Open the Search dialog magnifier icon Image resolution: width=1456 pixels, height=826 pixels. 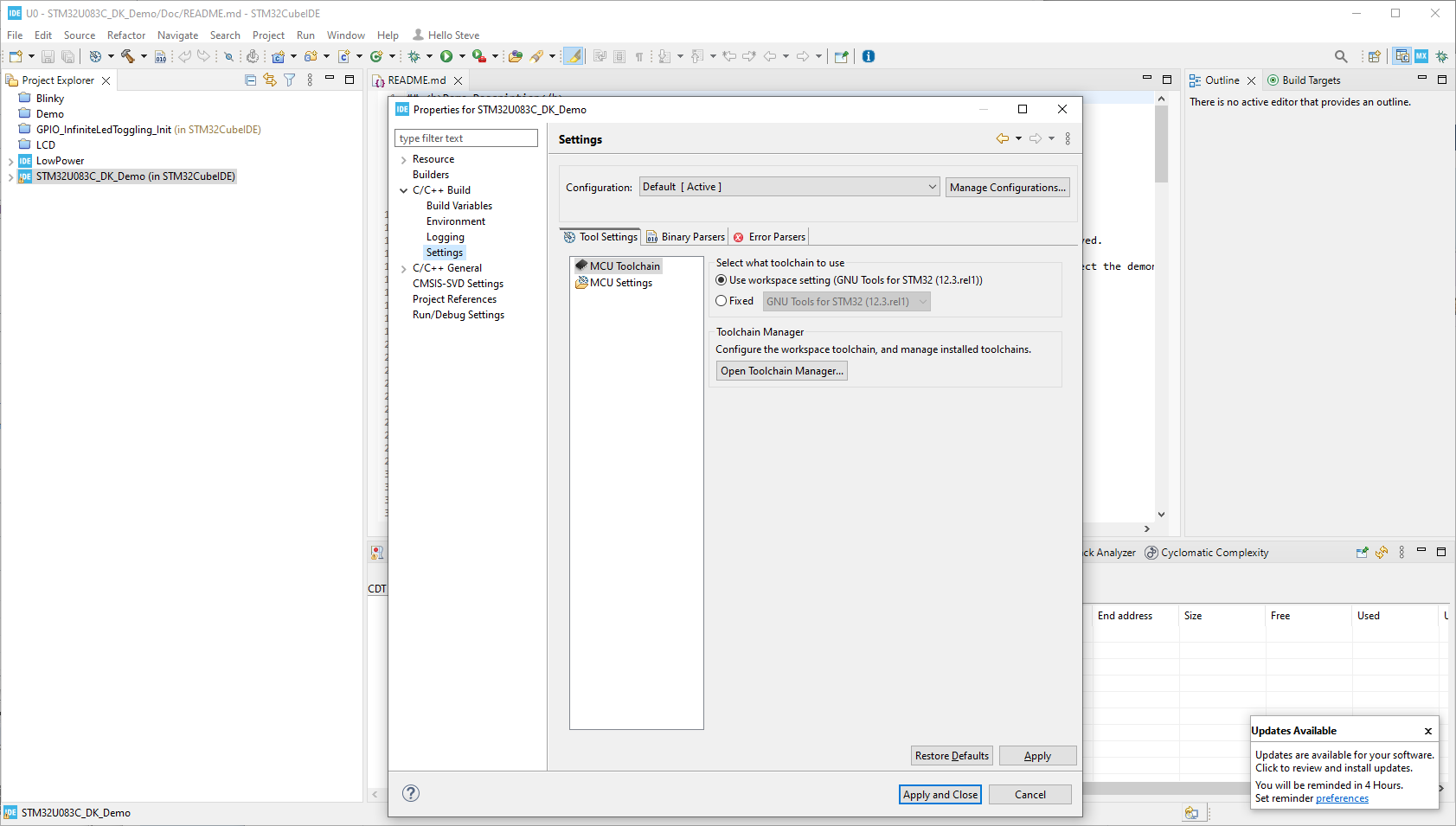tap(1340, 56)
